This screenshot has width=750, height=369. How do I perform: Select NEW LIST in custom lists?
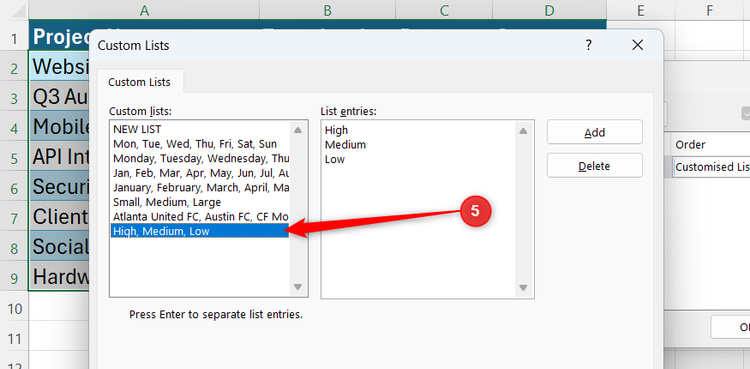tap(199, 129)
